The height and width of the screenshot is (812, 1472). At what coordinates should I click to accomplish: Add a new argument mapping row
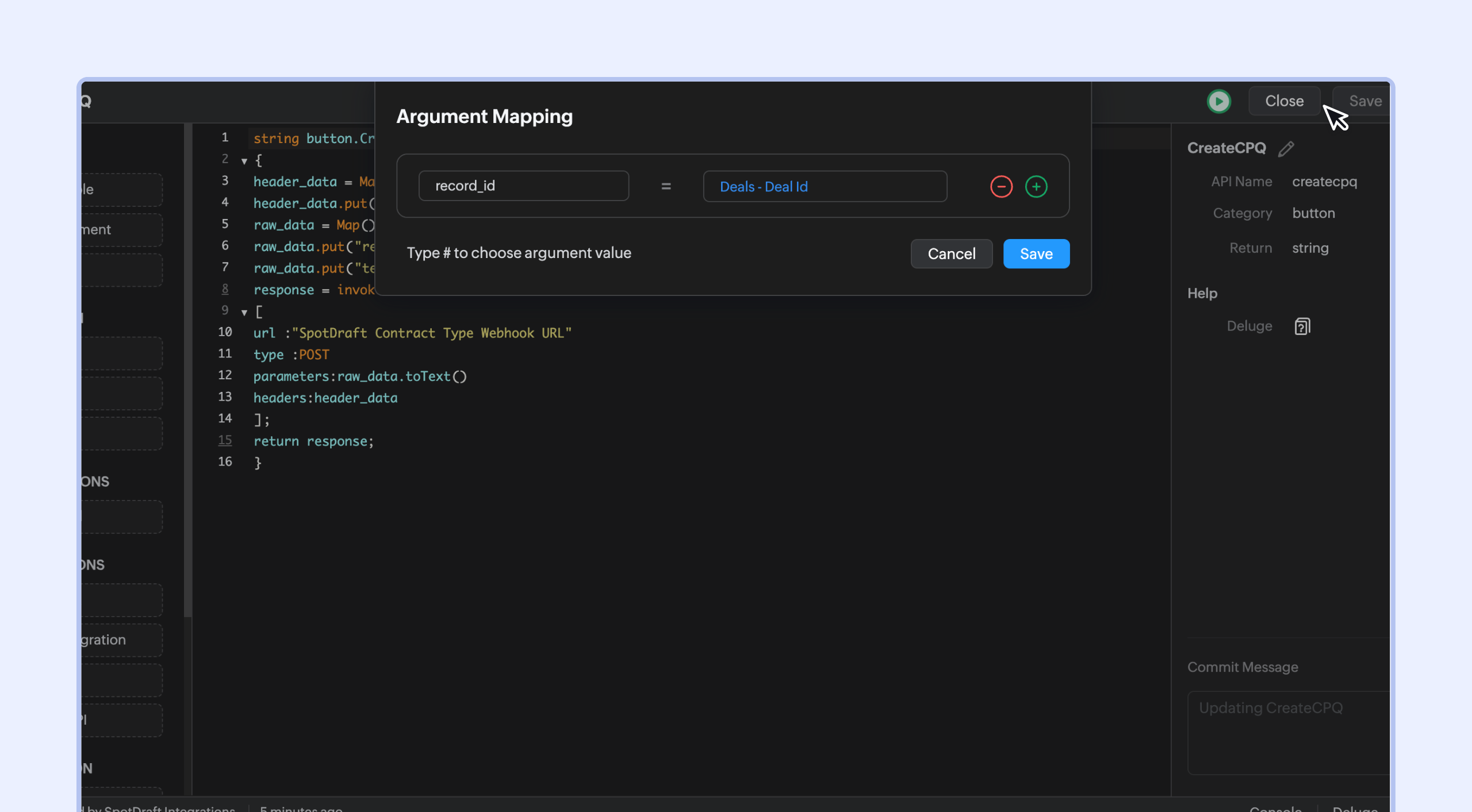pyautogui.click(x=1036, y=186)
